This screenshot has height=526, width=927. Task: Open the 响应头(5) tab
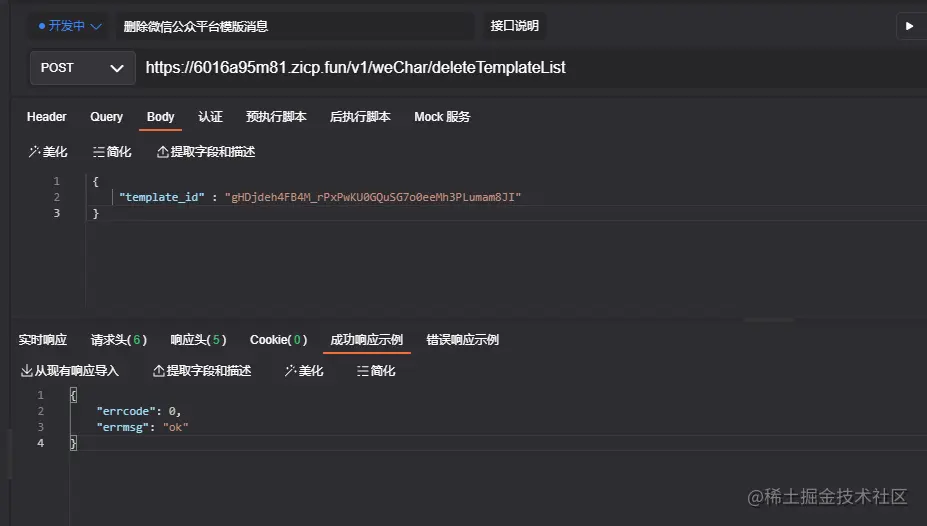198,340
